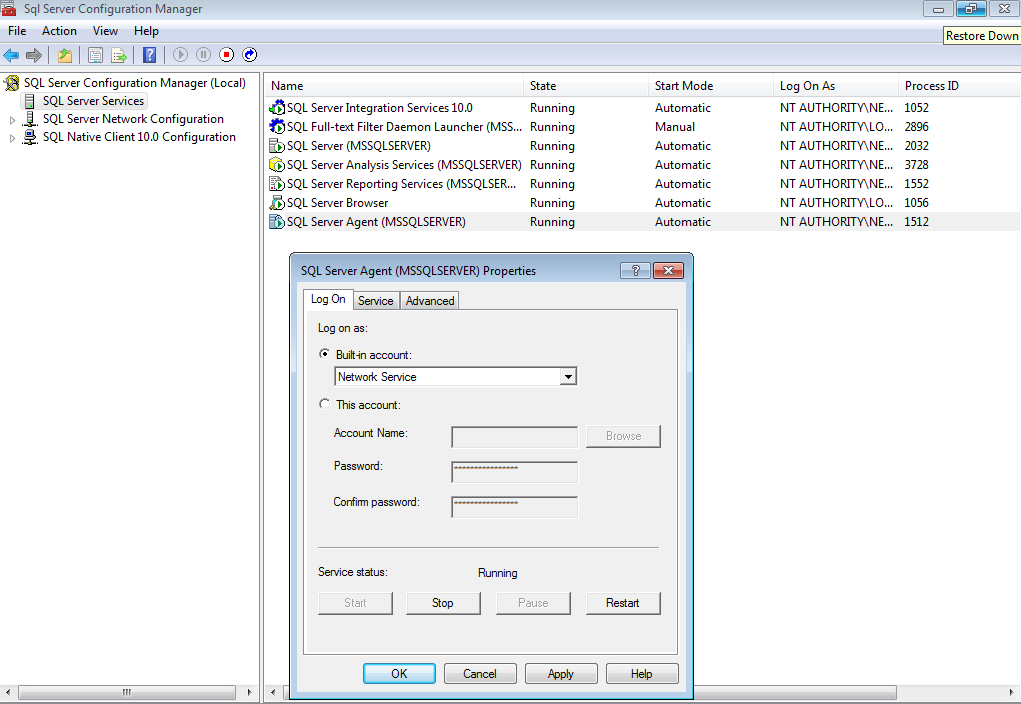Click the Restore Down window button
The width and height of the screenshot is (1021, 704).
tap(971, 9)
